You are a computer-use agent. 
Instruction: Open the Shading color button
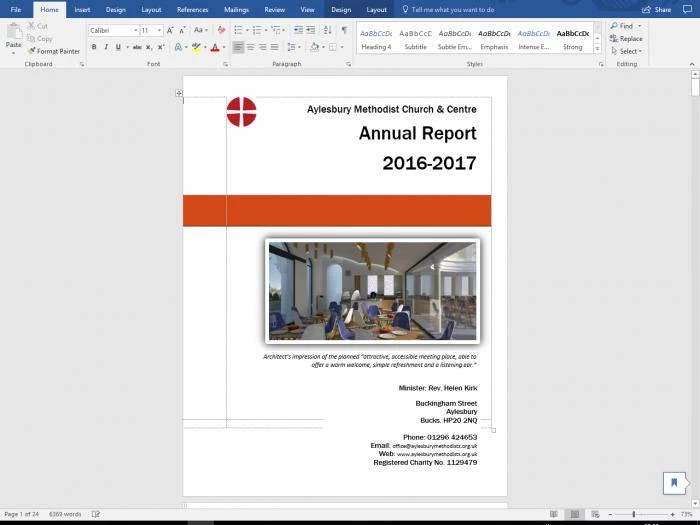pos(314,47)
